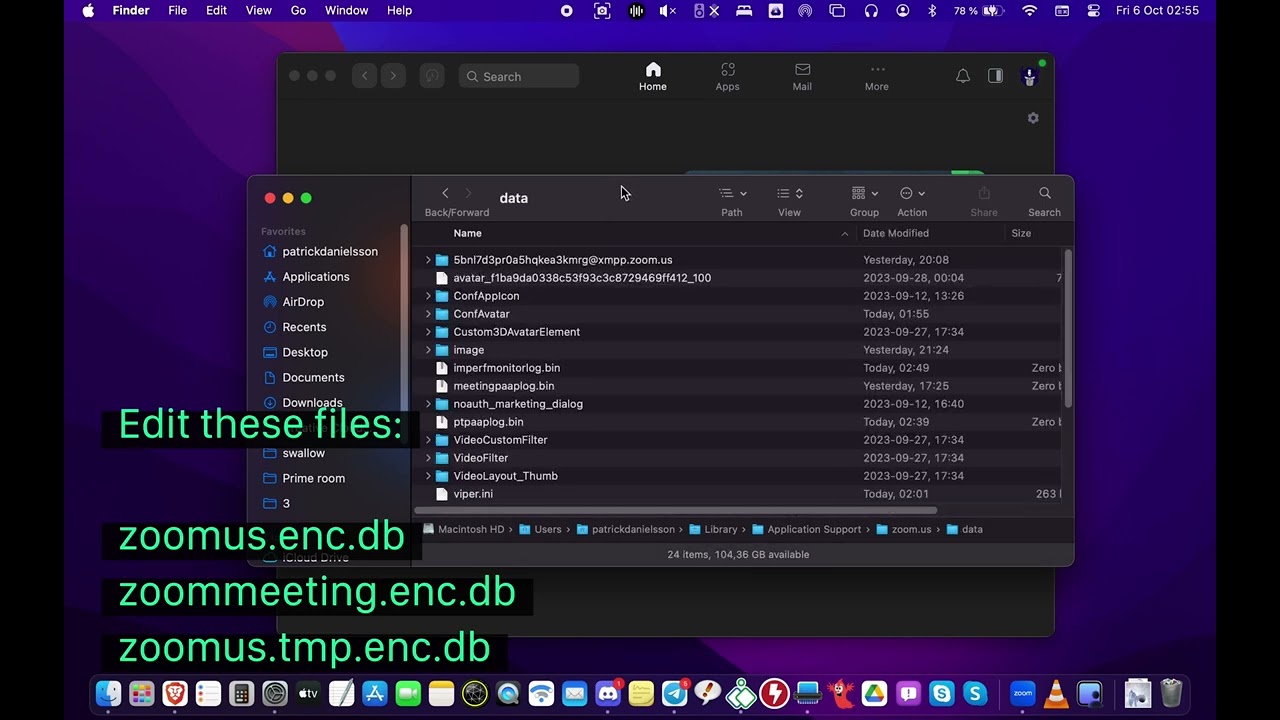Expand the noauth_marketing_dialog folder
1280x720 pixels.
[428, 404]
